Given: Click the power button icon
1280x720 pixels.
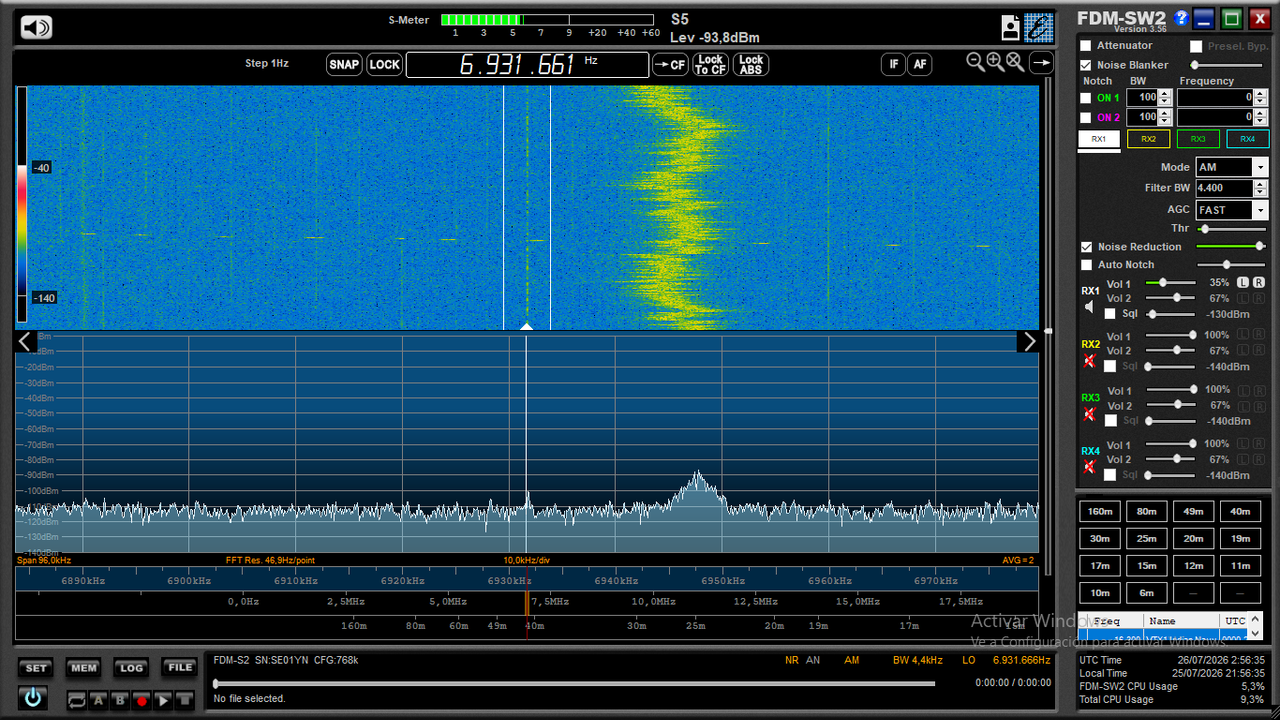Looking at the screenshot, I should [x=33, y=697].
